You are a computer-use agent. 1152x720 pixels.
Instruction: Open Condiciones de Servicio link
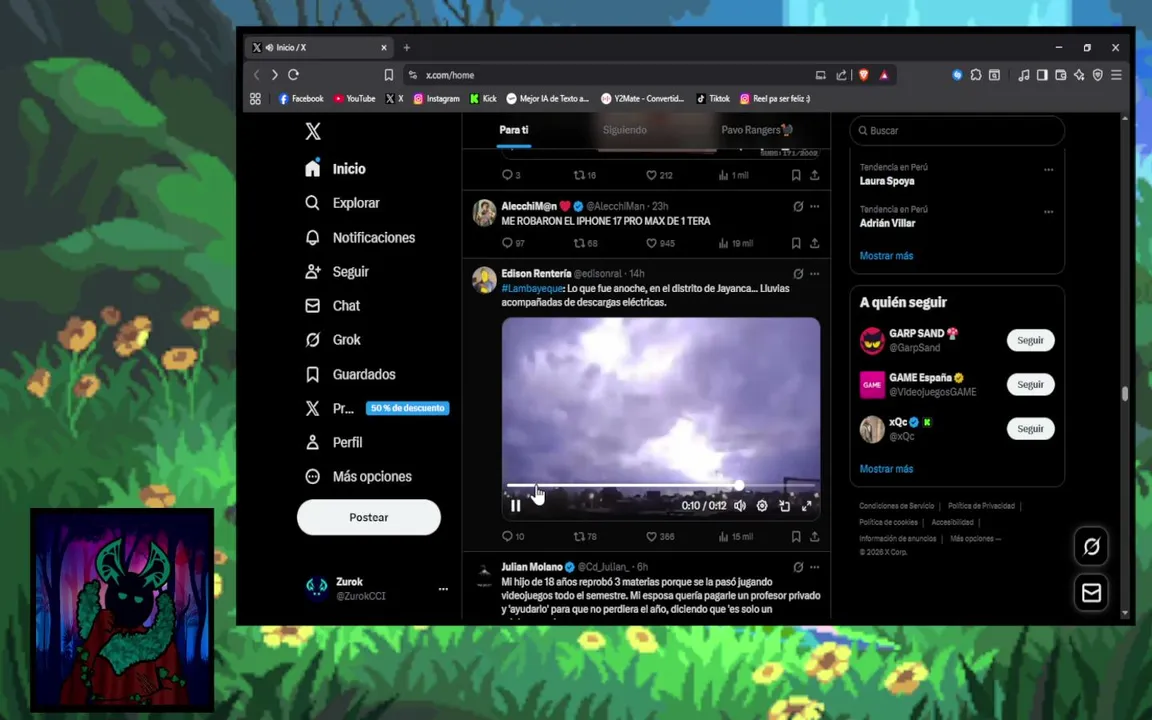[x=896, y=506]
